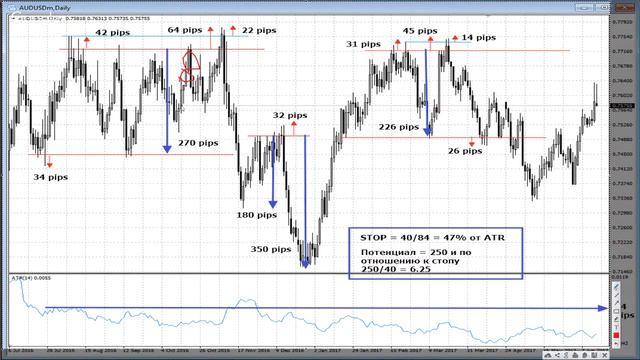640x360 pixels.
Task: Select the arrow drawing tool
Action: pos(616,303)
